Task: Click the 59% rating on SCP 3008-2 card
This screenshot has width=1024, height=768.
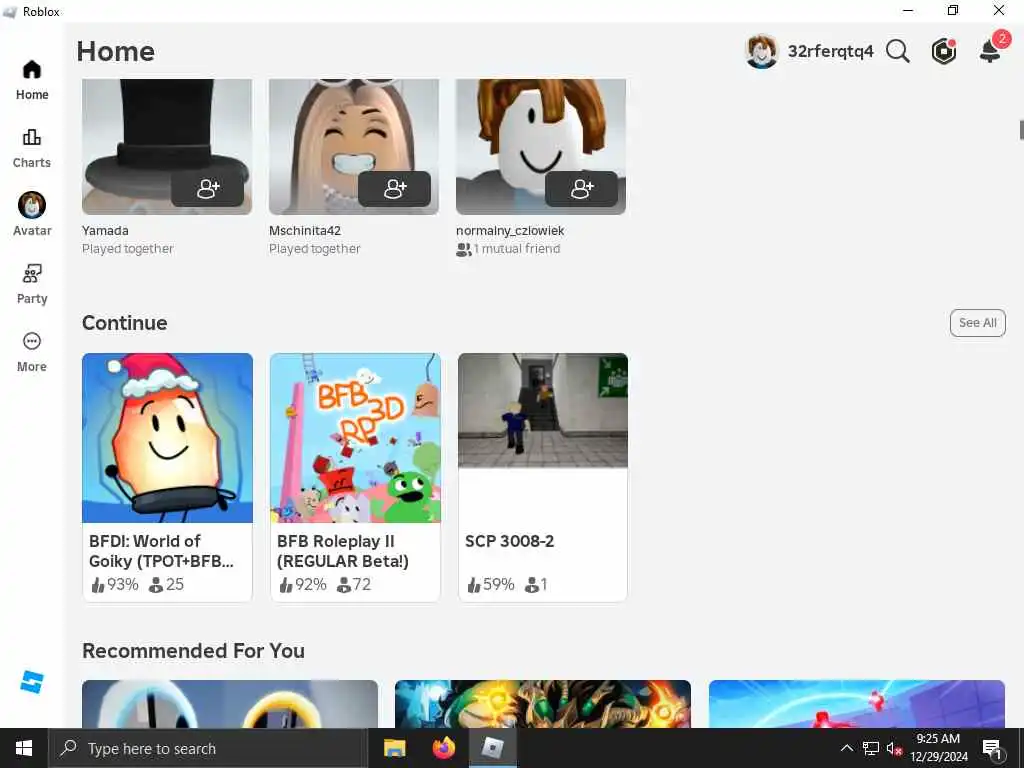Action: (491, 584)
